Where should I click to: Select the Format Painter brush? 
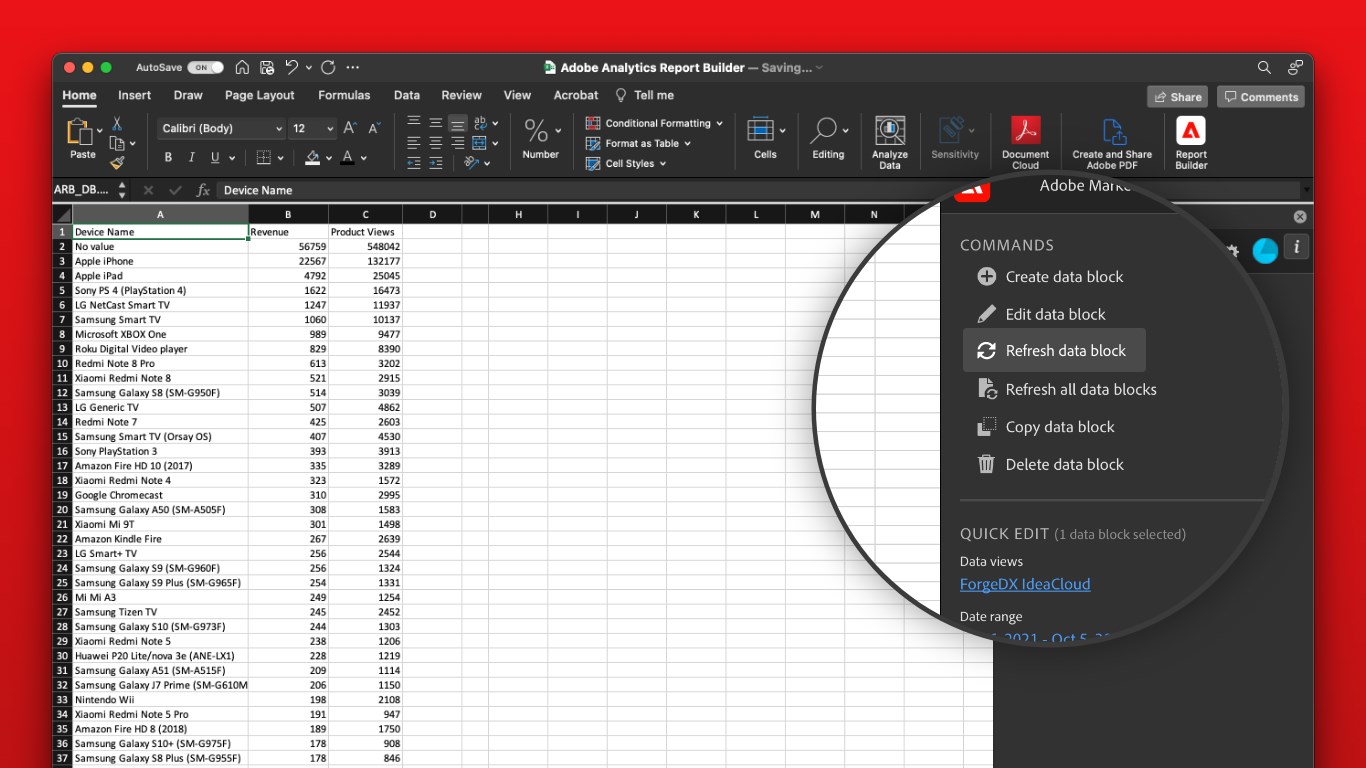click(x=117, y=162)
